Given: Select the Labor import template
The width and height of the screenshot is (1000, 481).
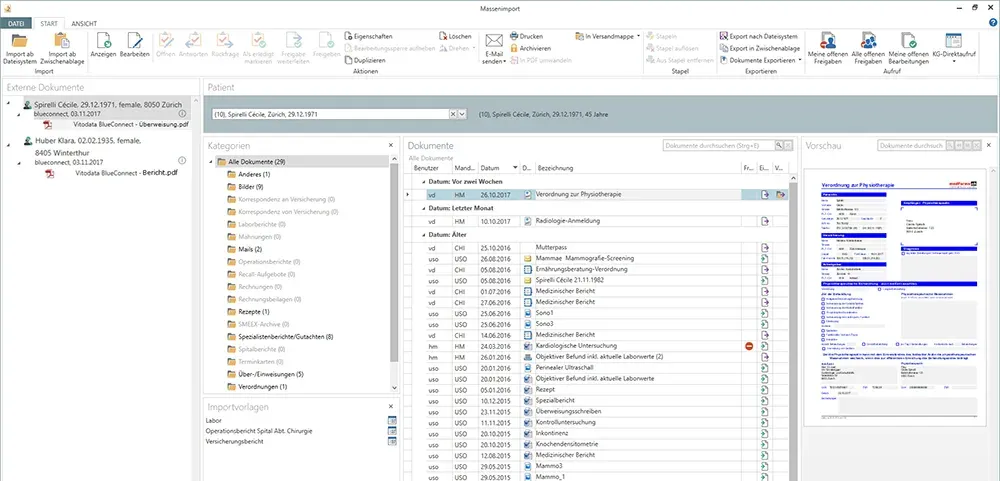Looking at the screenshot, I should 214,420.
